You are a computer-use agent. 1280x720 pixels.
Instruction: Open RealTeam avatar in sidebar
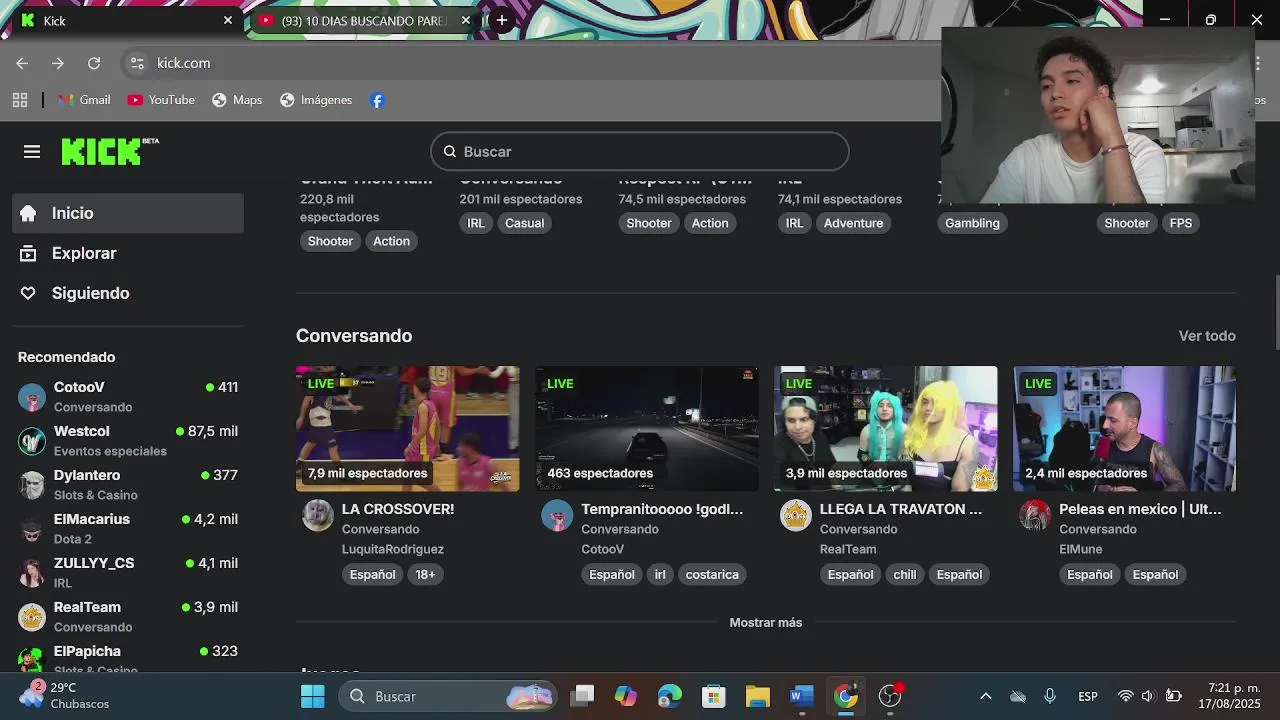point(32,617)
